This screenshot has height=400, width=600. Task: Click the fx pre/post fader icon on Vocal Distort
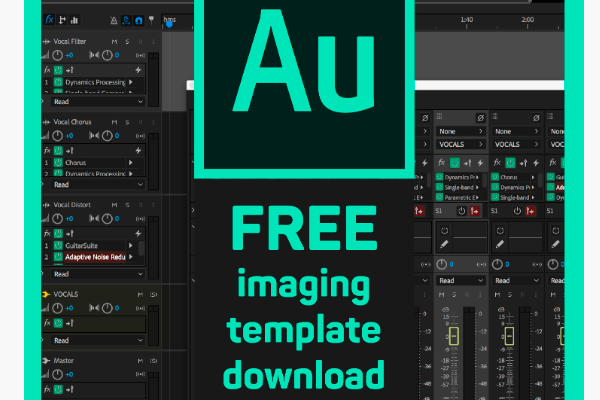pos(70,233)
